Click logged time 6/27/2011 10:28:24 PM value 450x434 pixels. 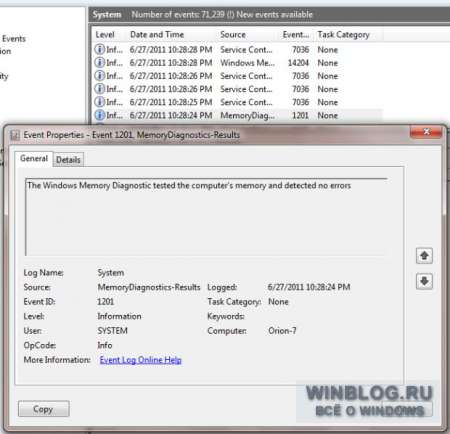click(x=309, y=287)
